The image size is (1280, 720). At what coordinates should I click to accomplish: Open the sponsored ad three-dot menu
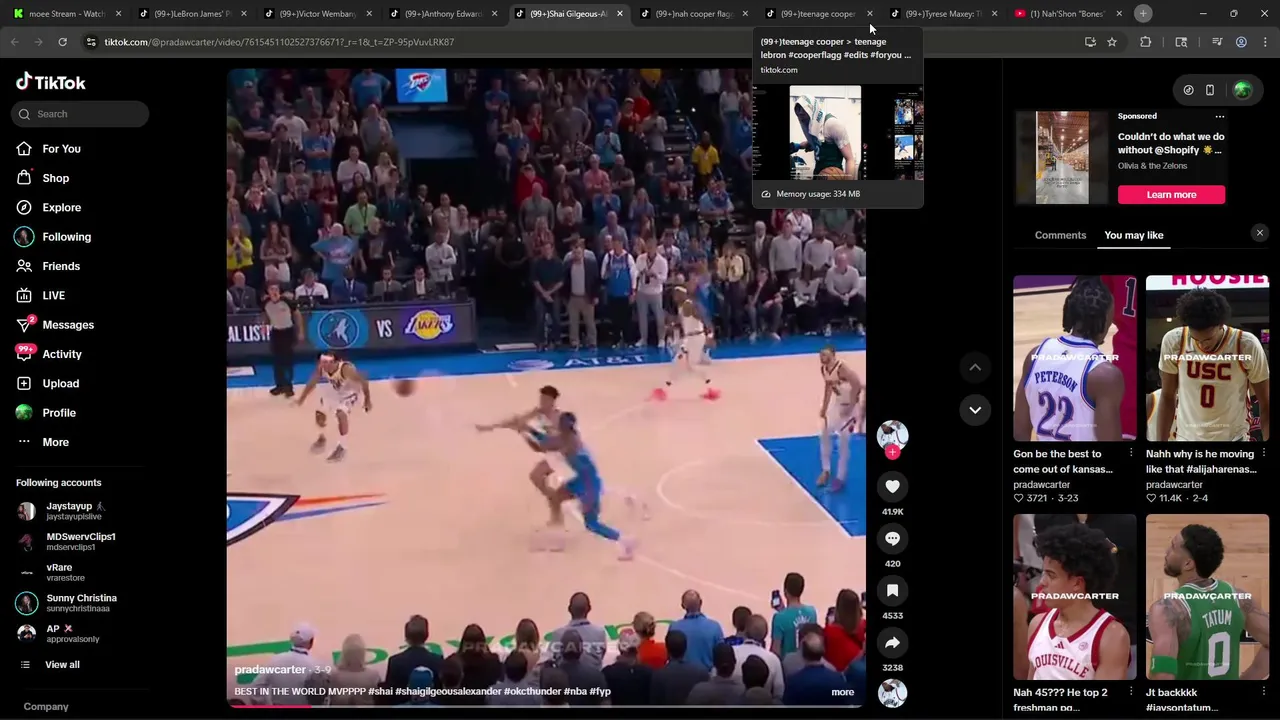(x=1219, y=117)
